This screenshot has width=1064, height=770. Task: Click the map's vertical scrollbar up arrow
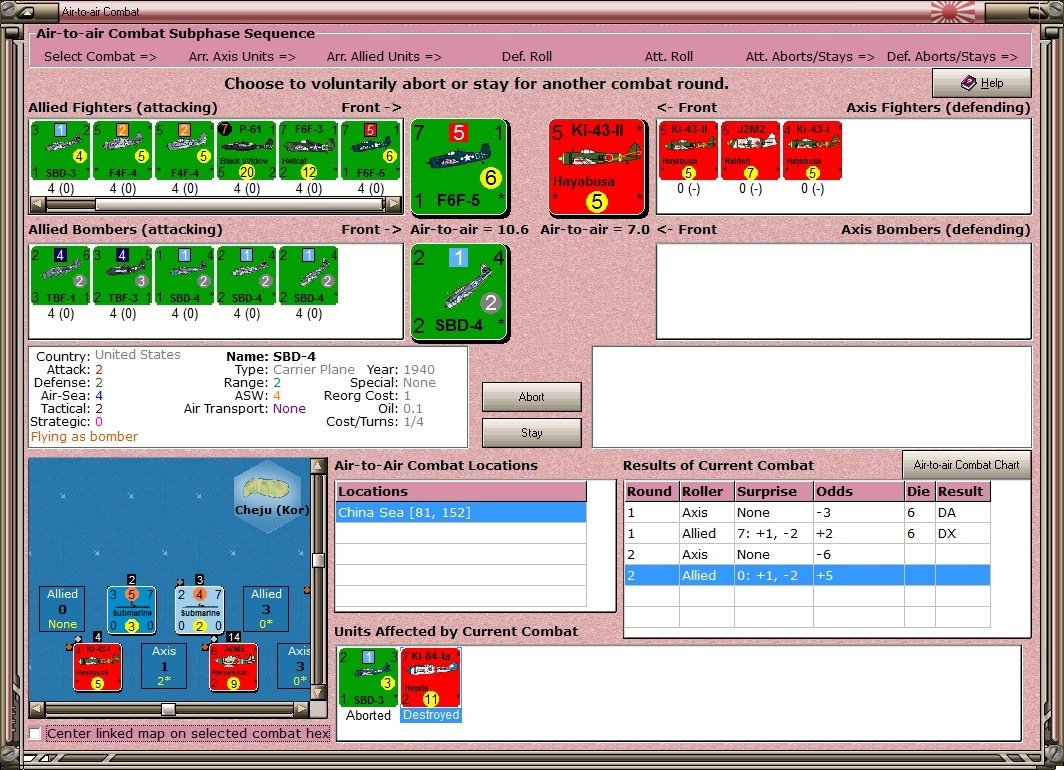pos(318,465)
